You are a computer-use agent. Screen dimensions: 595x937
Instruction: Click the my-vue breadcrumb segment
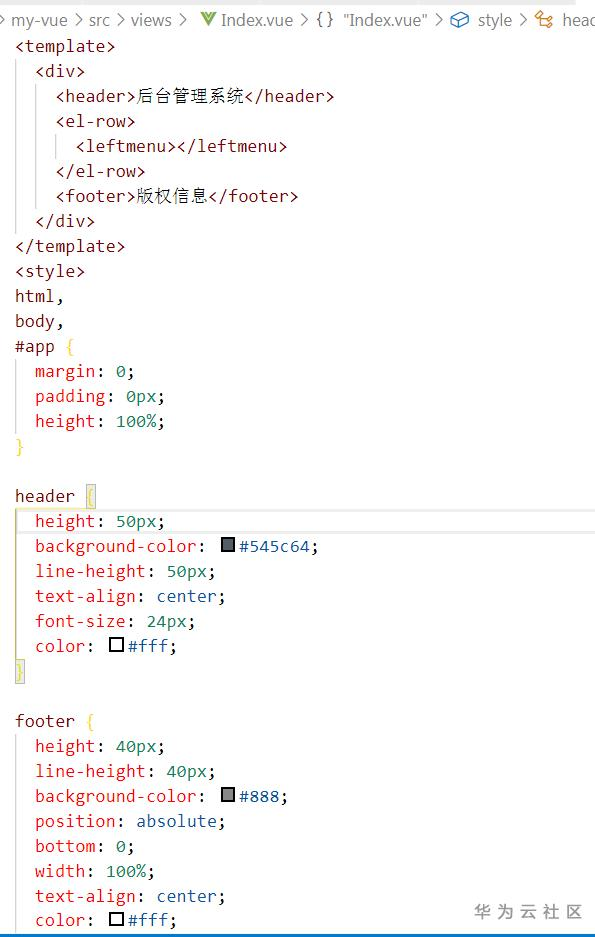39,20
